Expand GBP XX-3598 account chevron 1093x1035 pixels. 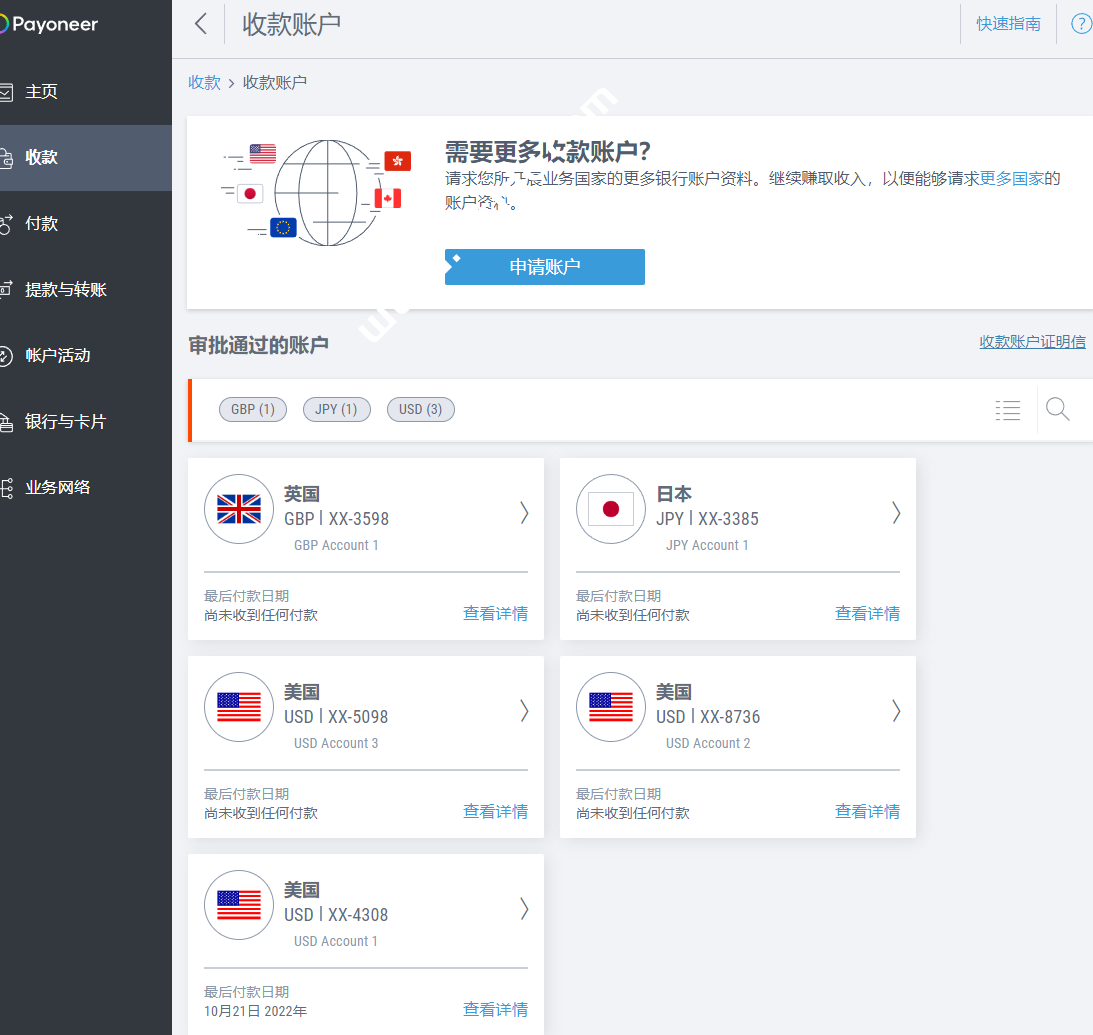click(524, 513)
